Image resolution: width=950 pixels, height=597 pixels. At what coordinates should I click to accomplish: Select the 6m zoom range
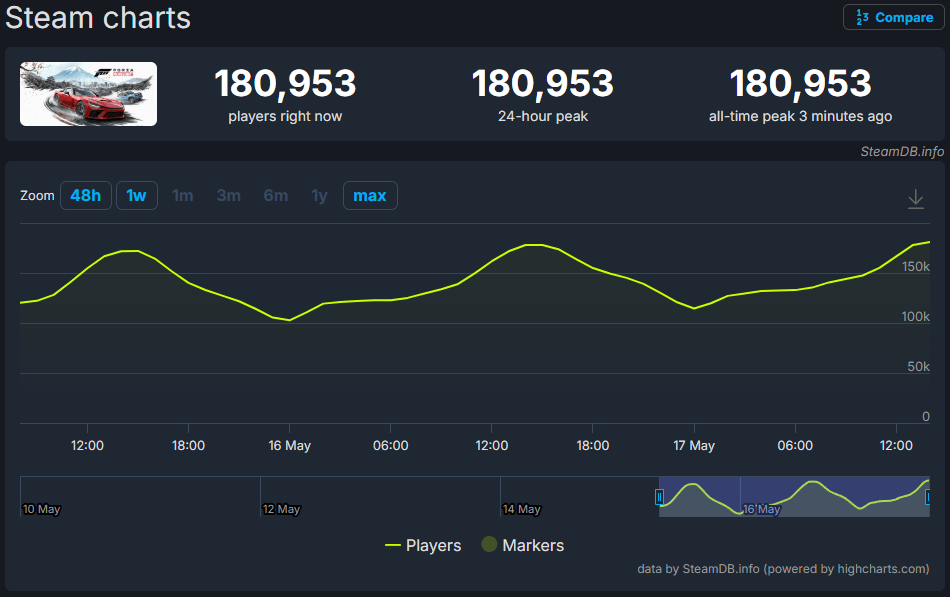point(276,196)
